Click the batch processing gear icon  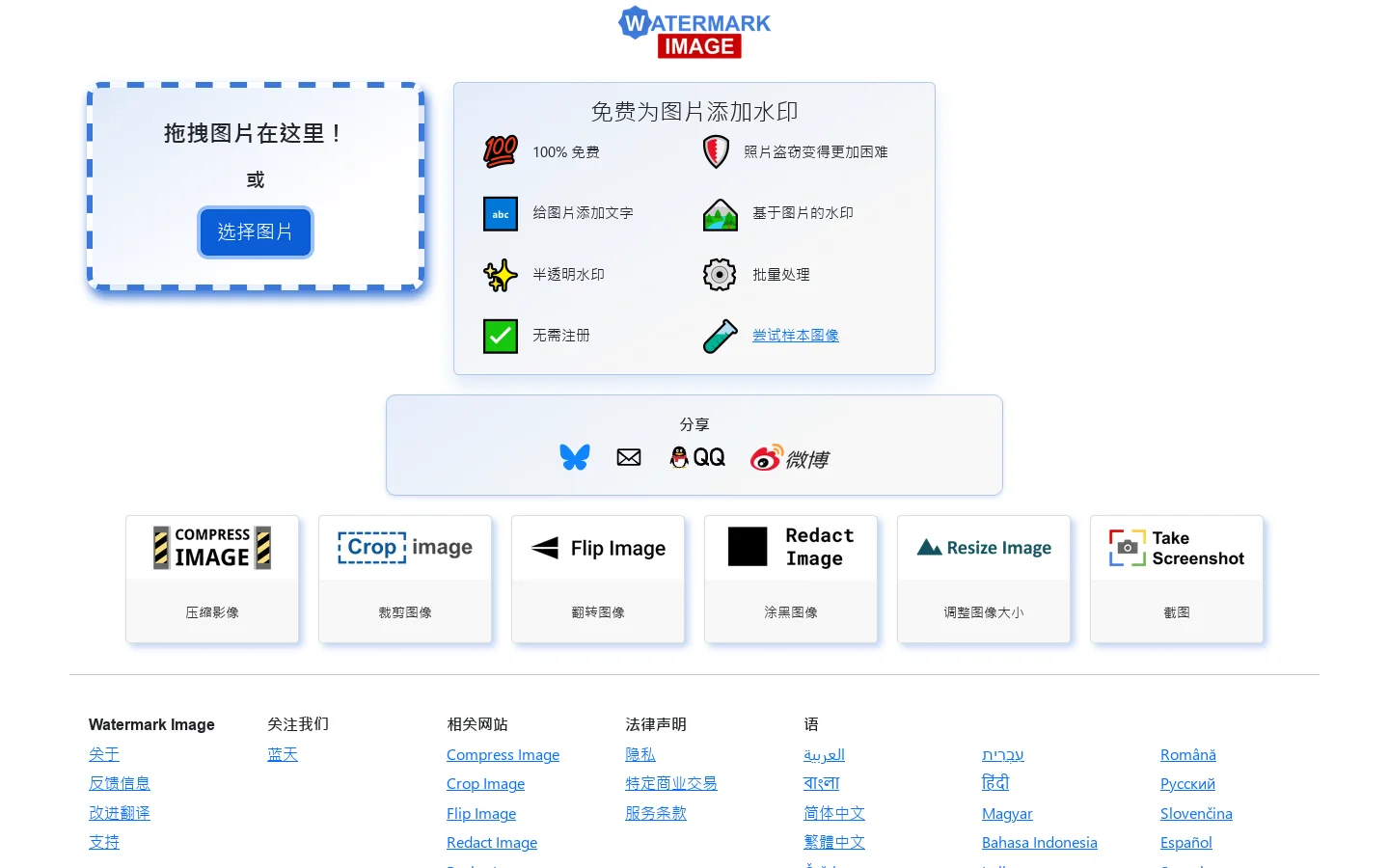tap(720, 275)
